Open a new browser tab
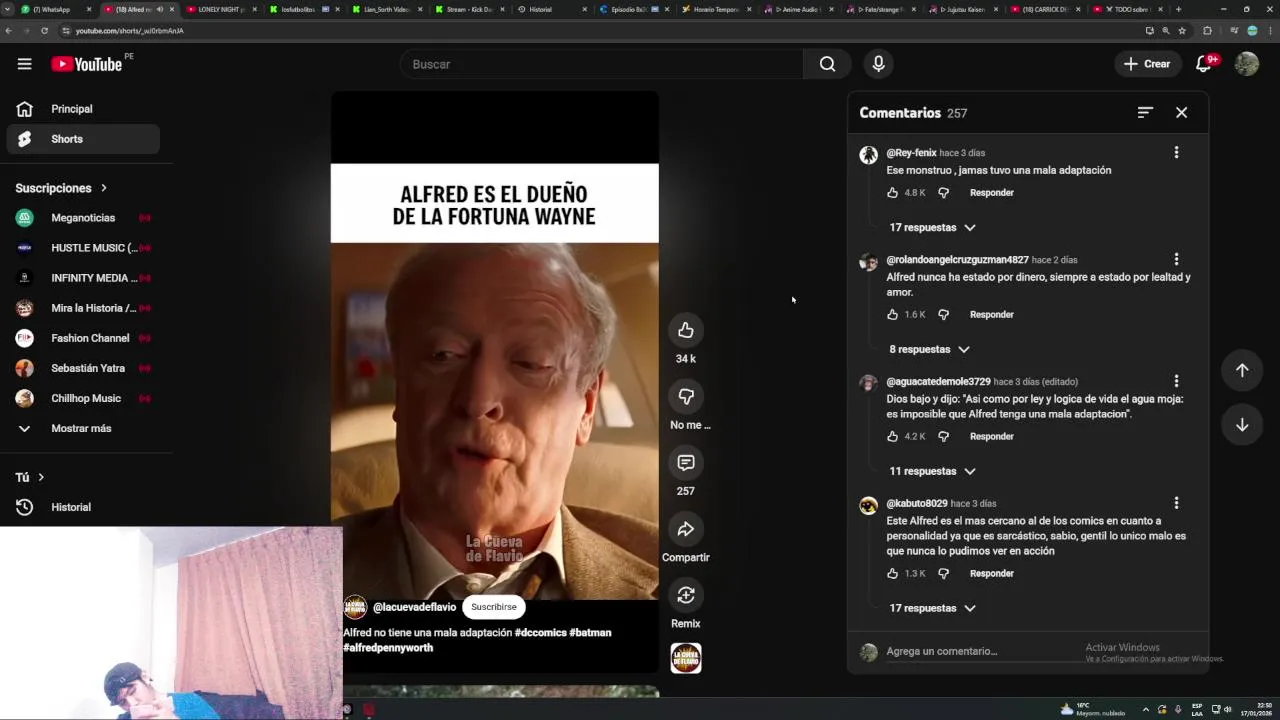Screen dimensions: 1280x720 [1178, 9]
